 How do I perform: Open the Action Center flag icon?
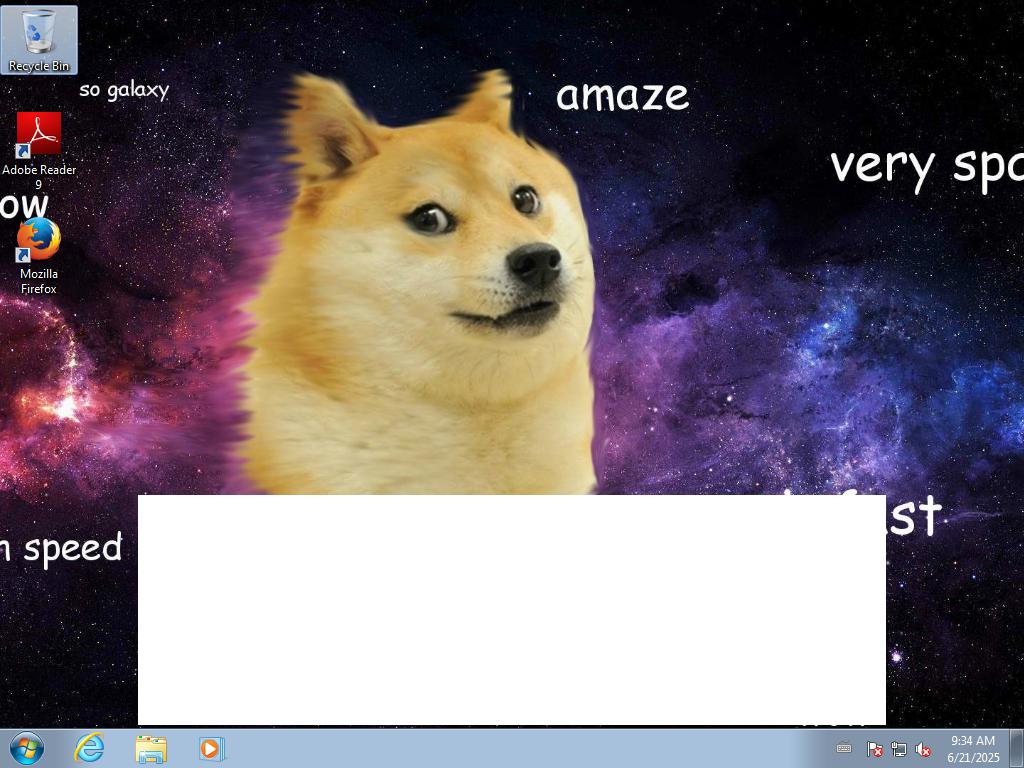874,749
